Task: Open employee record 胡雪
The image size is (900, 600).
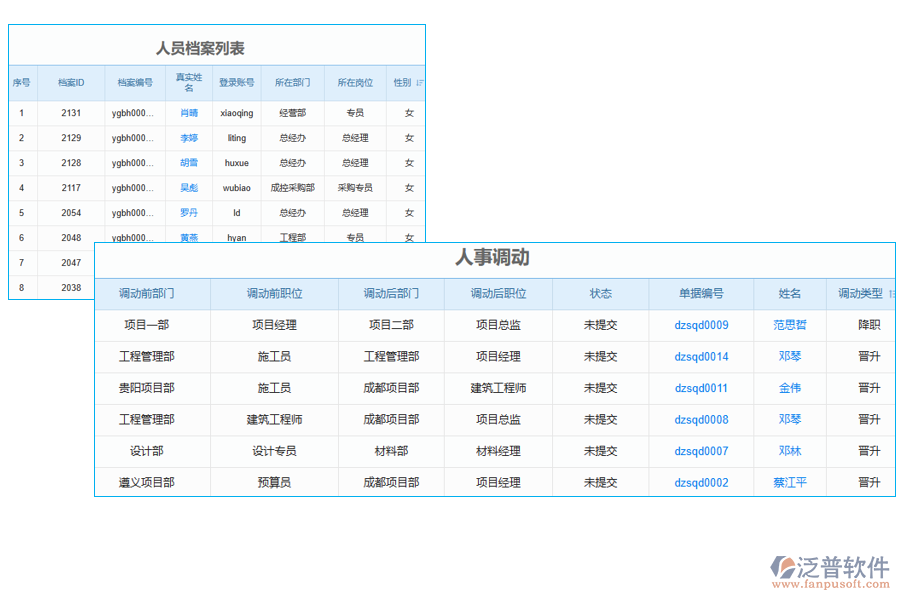Action: pos(189,162)
